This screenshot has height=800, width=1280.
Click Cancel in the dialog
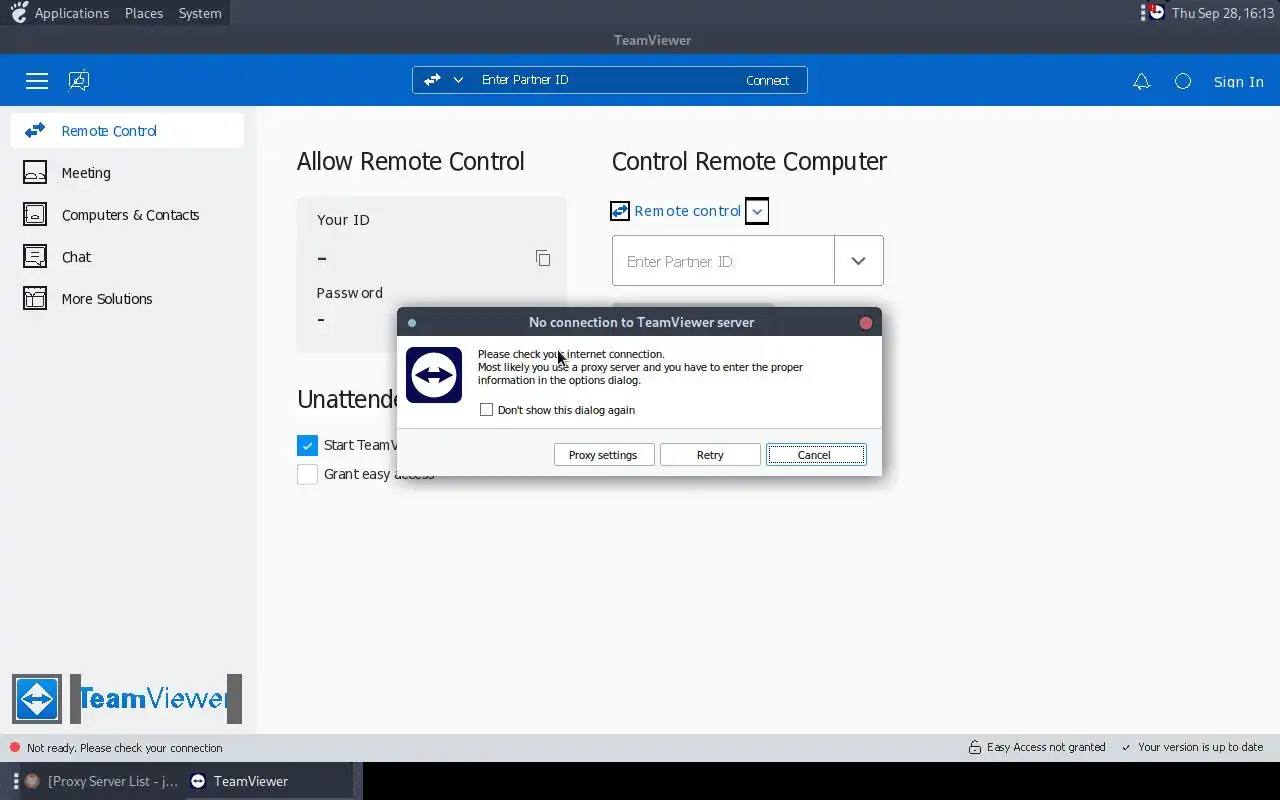point(816,455)
